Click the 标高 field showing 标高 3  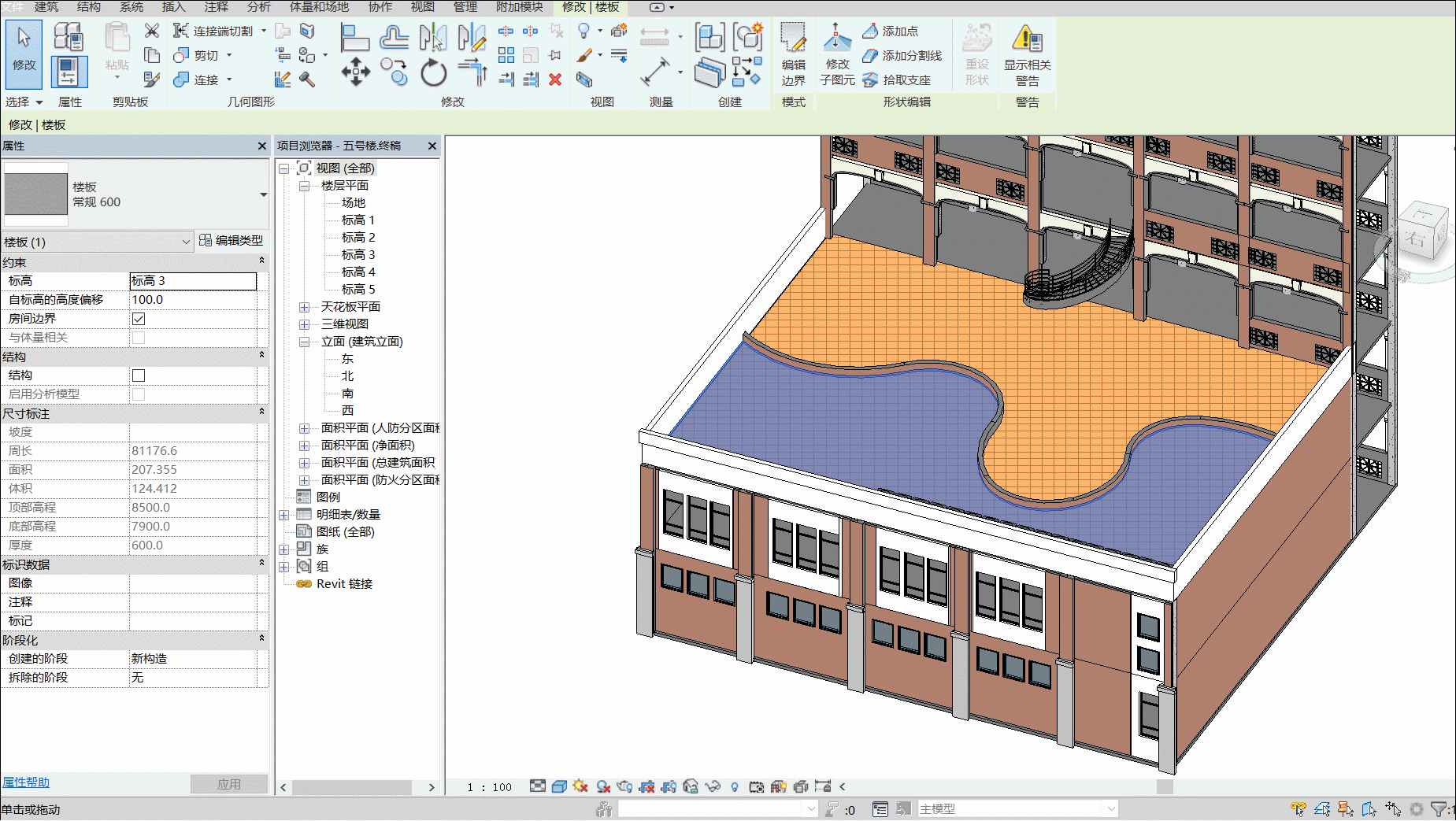(194, 281)
